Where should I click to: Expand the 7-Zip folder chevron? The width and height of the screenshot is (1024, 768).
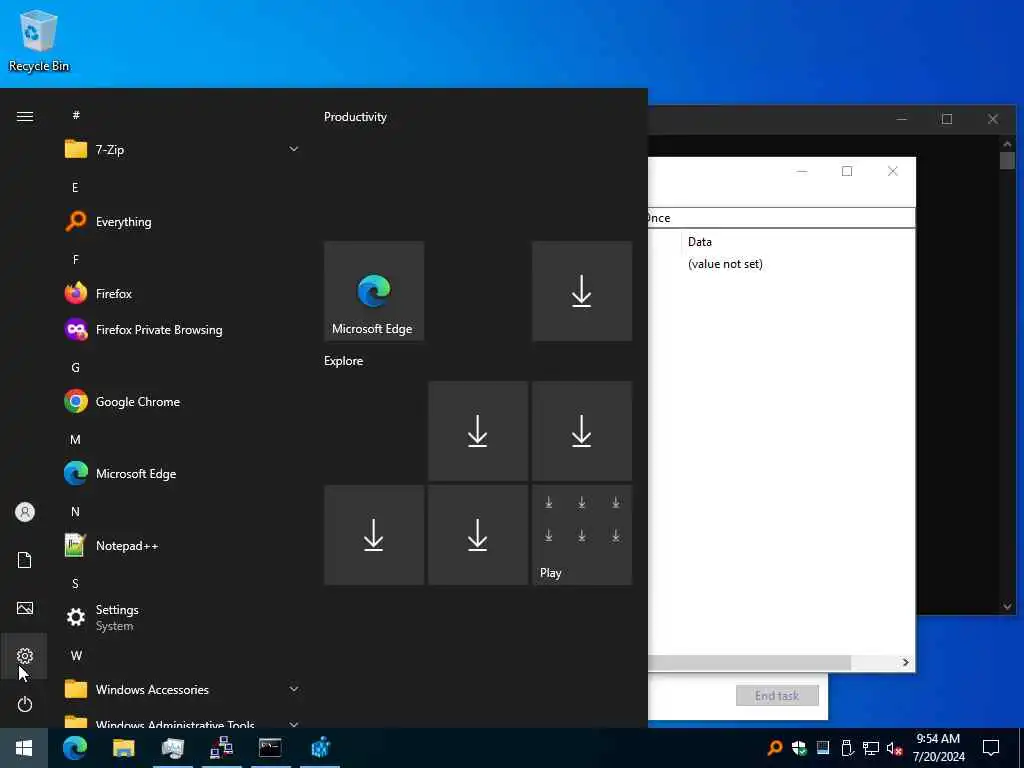pyautogui.click(x=294, y=149)
